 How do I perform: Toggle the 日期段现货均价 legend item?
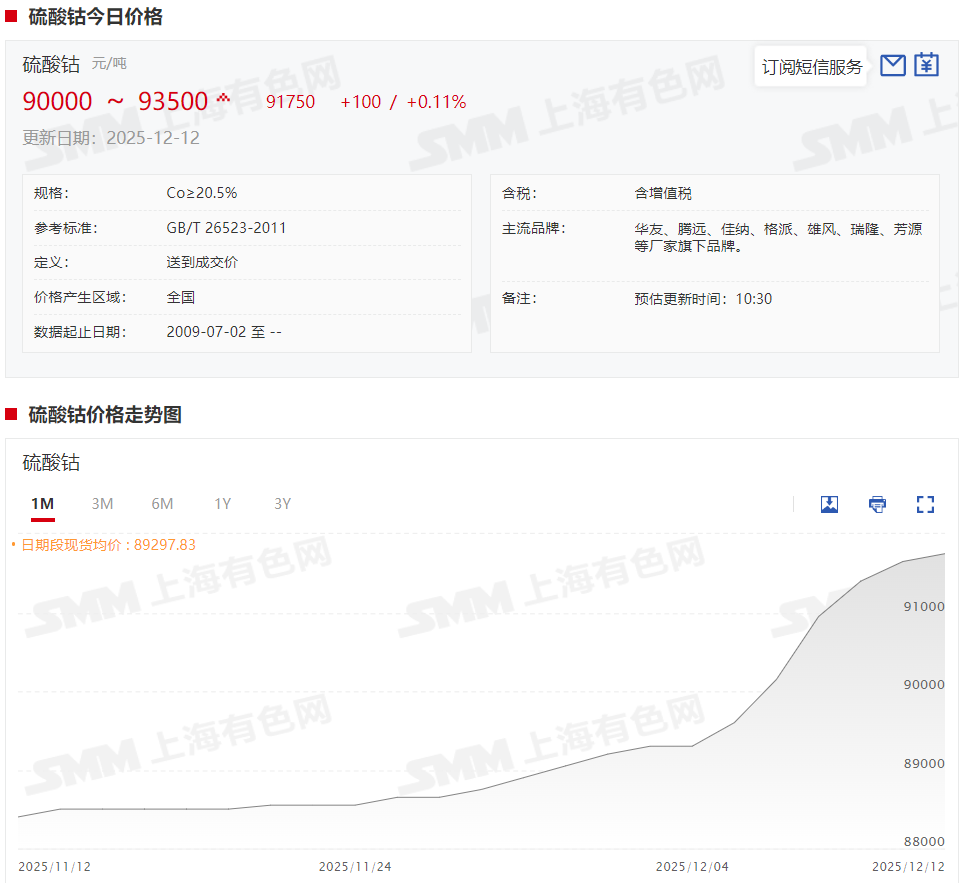click(103, 545)
